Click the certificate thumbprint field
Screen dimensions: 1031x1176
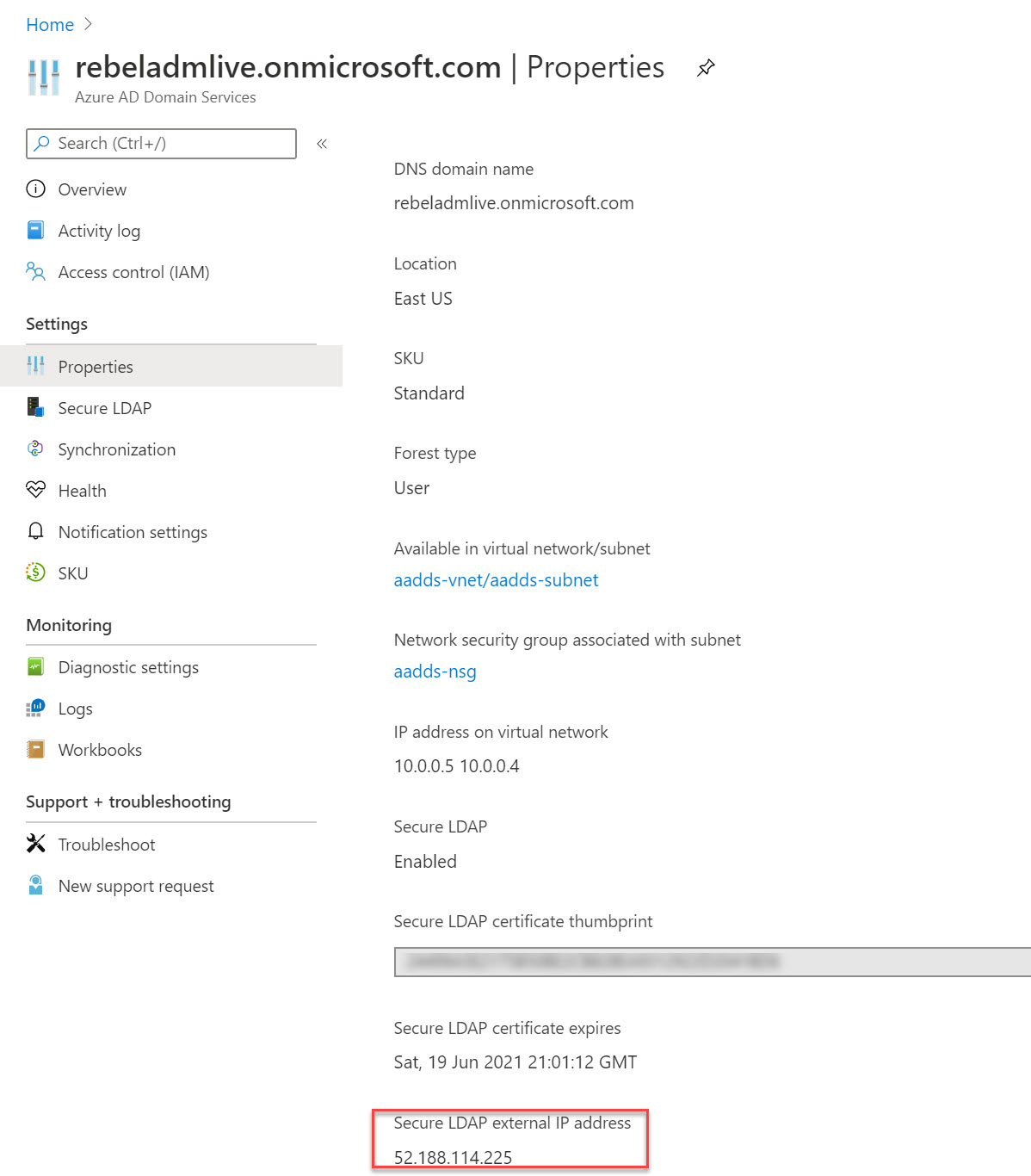(713, 962)
